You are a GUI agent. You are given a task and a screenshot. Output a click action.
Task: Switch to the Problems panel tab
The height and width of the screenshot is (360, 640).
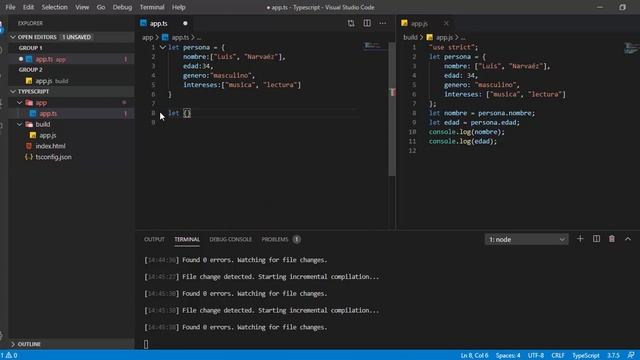[x=275, y=240]
